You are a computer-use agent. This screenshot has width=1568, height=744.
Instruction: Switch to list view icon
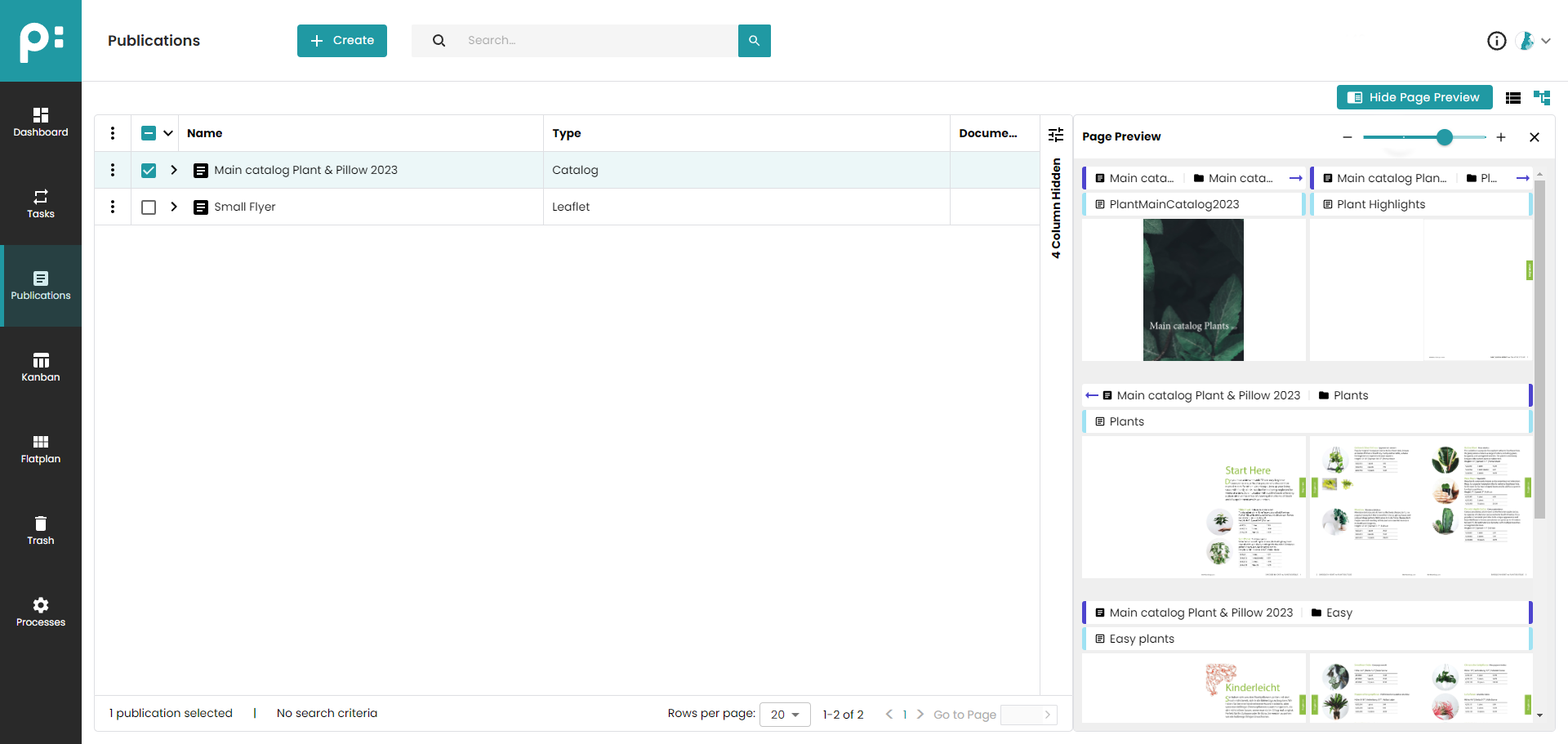[x=1513, y=98]
